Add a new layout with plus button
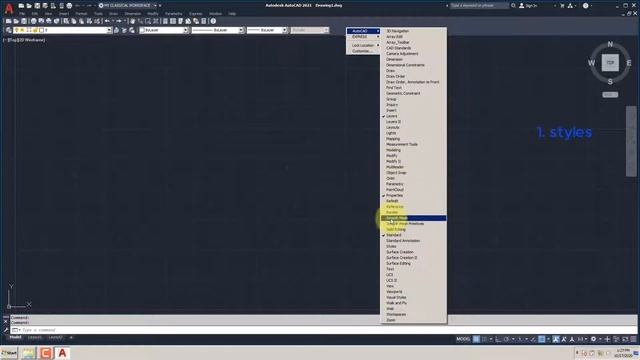Image resolution: width=640 pixels, height=360 pixels. pos(71,338)
